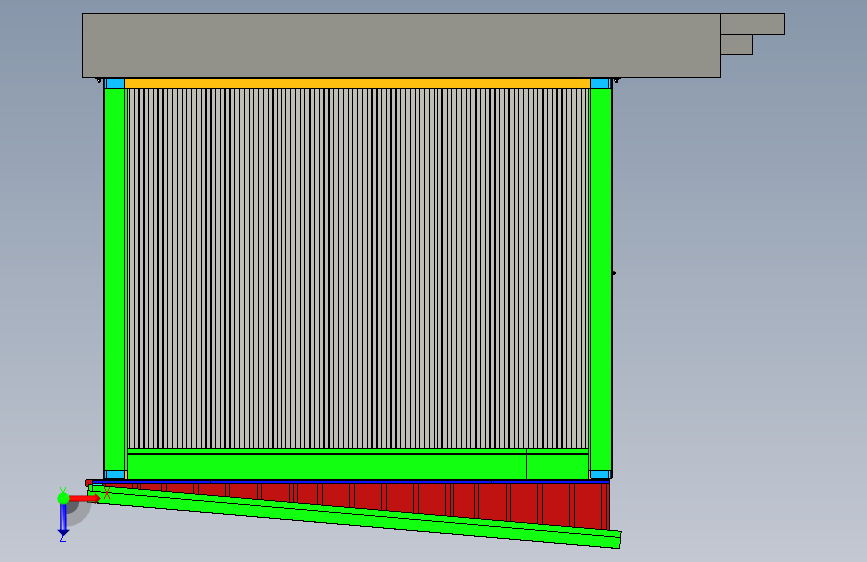
Task: Click the bottom-left cyan corner block
Action: point(114,475)
